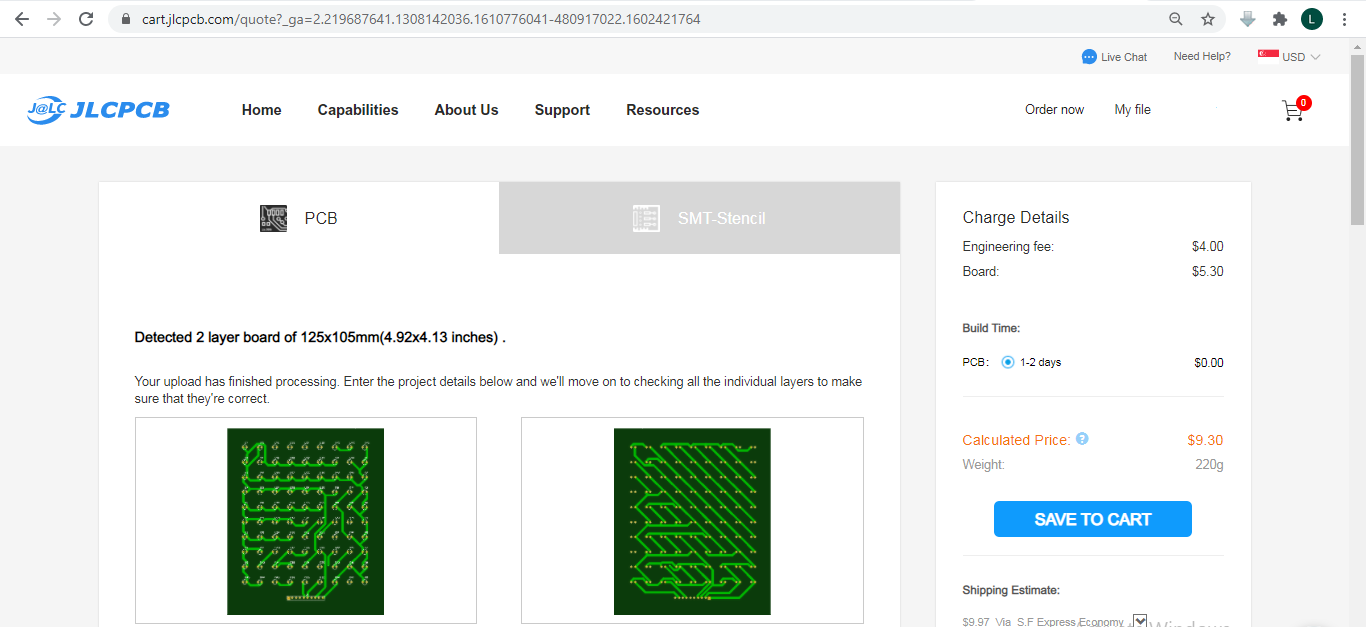
Task: Click the Live Chat bubble icon
Action: click(1089, 57)
